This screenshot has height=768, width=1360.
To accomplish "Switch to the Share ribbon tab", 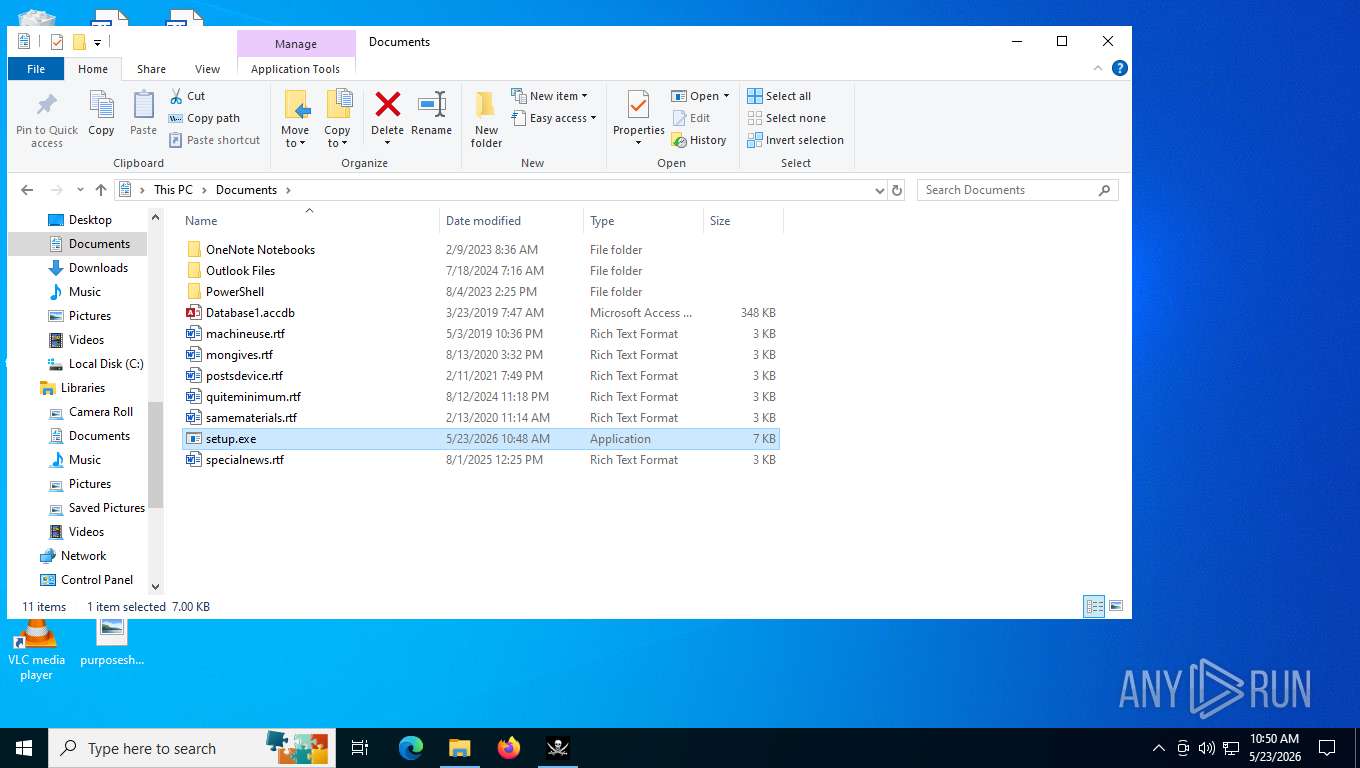I will pyautogui.click(x=151, y=69).
